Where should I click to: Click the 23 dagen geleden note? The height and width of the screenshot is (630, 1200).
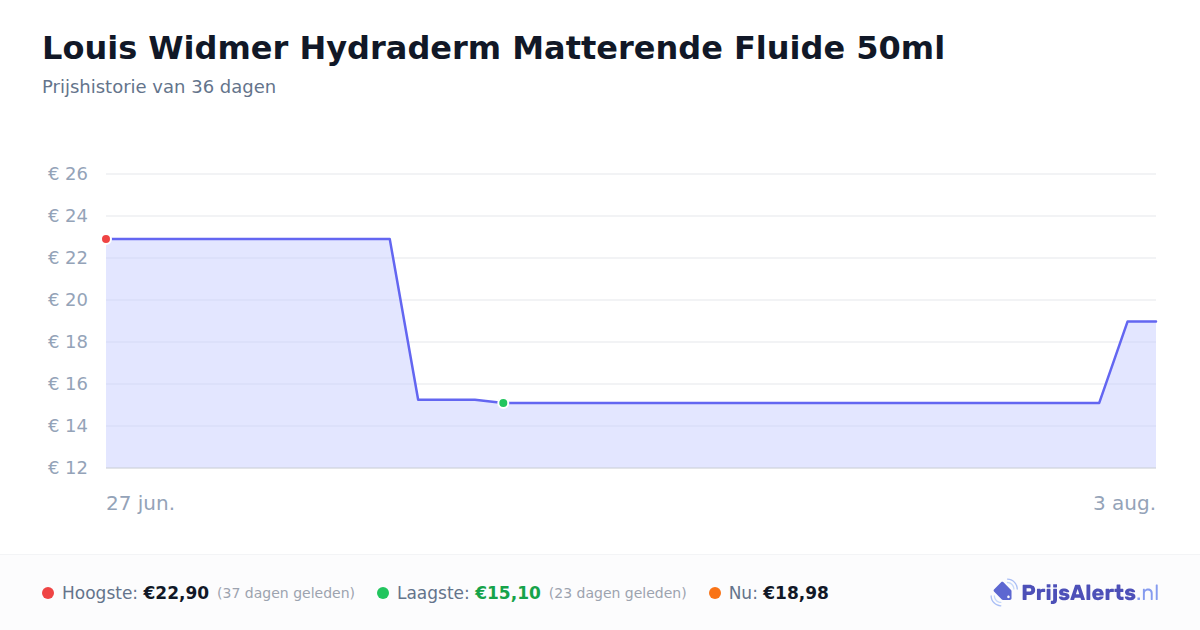click(x=618, y=593)
